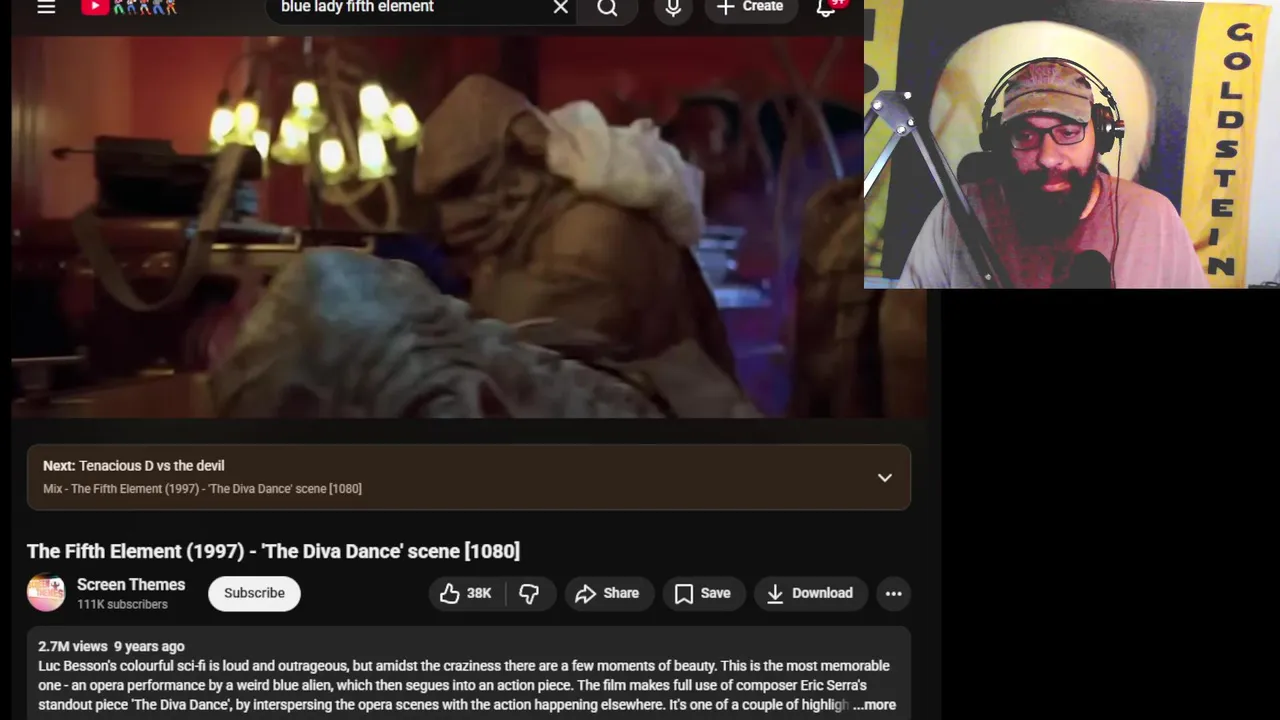Start voice search with microphone icon

tap(673, 8)
